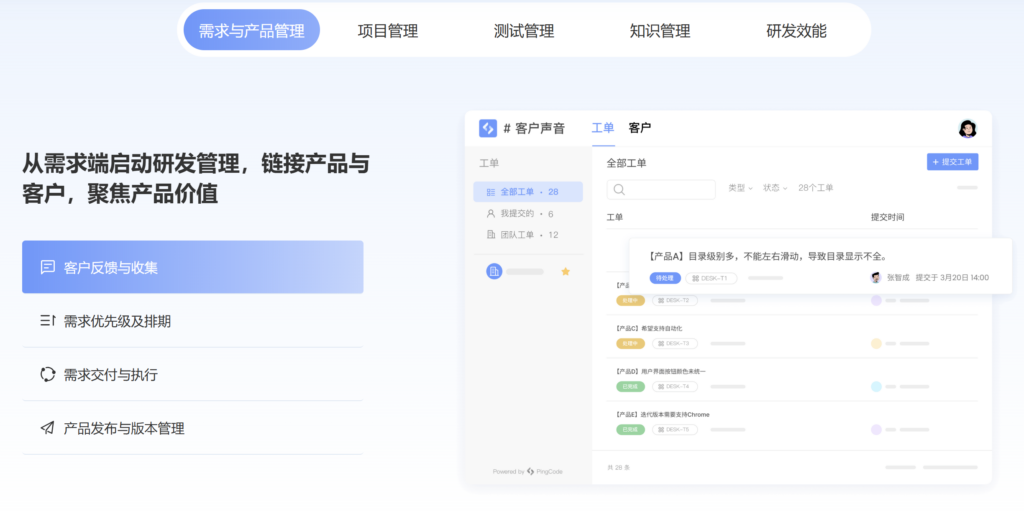Click the Powered by PingCode link
Screen dimensions: 1024x512
point(528,472)
